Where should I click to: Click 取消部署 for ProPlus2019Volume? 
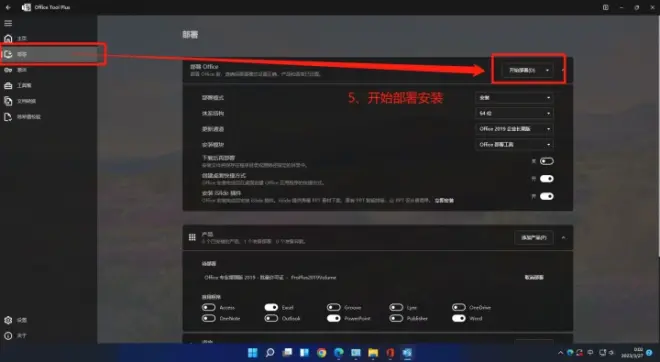click(x=534, y=277)
